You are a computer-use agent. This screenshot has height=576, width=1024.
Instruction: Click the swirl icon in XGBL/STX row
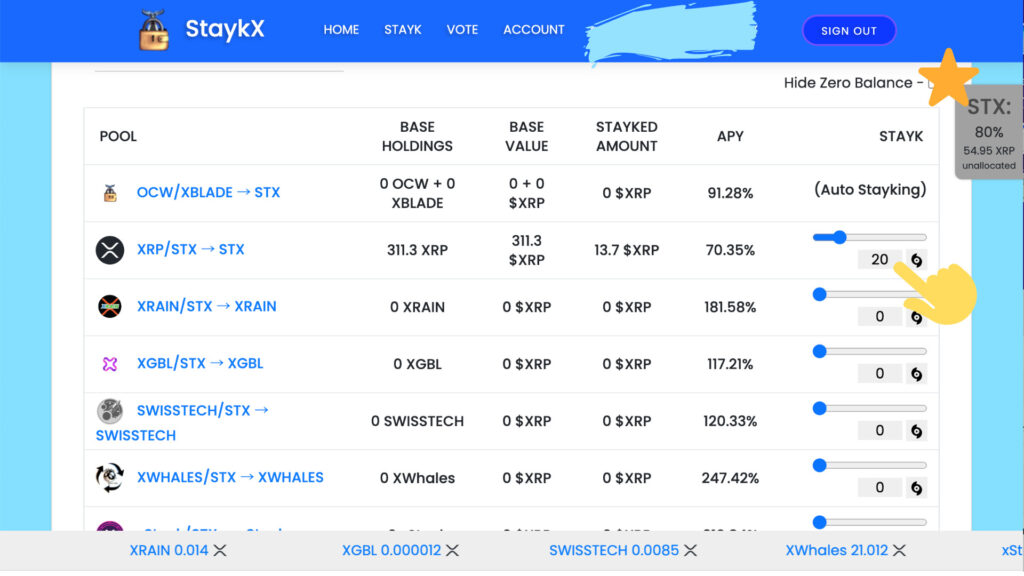[916, 374]
